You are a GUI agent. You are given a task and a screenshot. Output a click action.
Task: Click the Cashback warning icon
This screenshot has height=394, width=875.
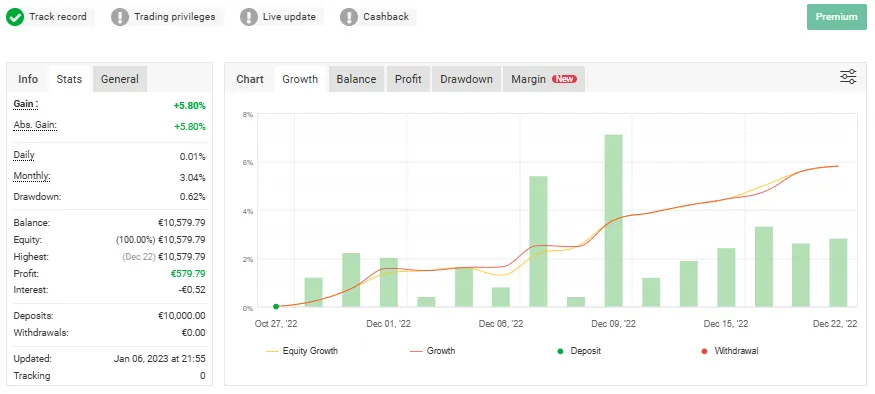click(x=349, y=17)
